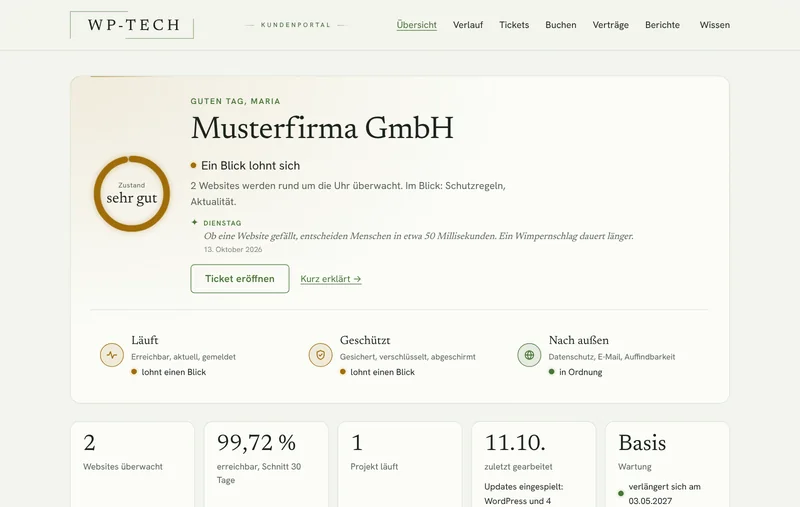Screen dimensions: 800x507
Task: Click the shield icon next to Geschützt
Action: (320, 355)
